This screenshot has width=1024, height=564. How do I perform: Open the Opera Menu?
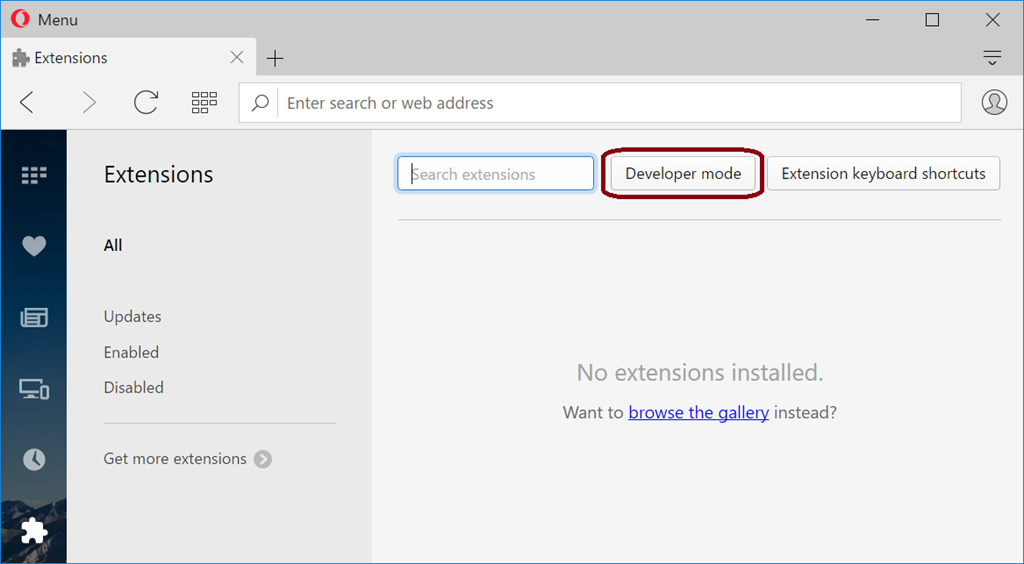point(44,20)
